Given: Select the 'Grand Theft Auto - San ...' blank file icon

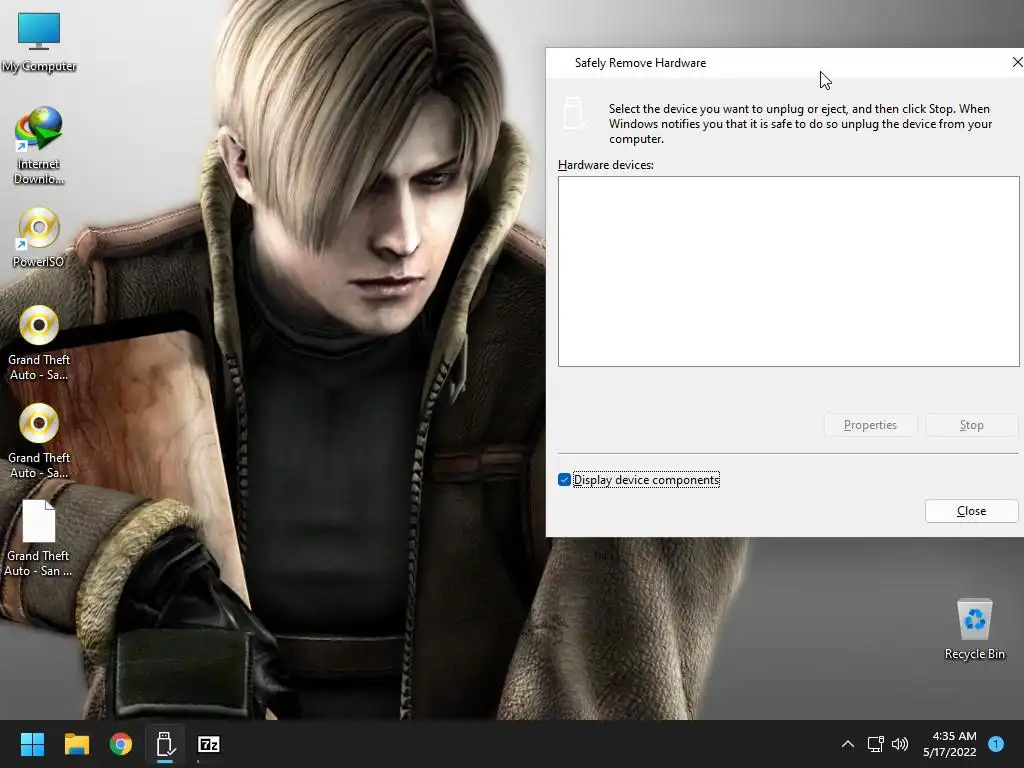Looking at the screenshot, I should (x=39, y=538).
